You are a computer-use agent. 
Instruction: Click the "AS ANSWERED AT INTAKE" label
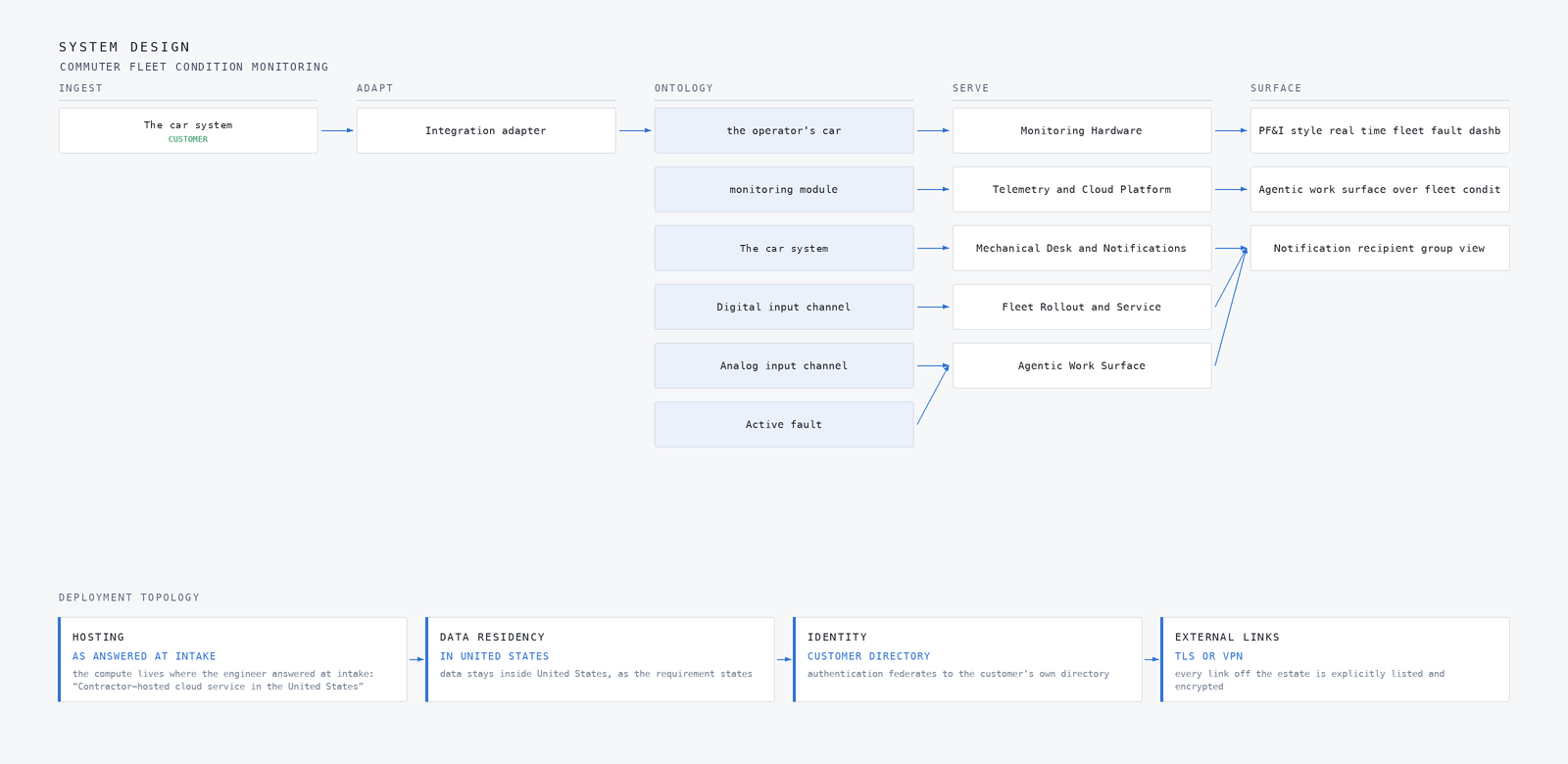tap(144, 656)
